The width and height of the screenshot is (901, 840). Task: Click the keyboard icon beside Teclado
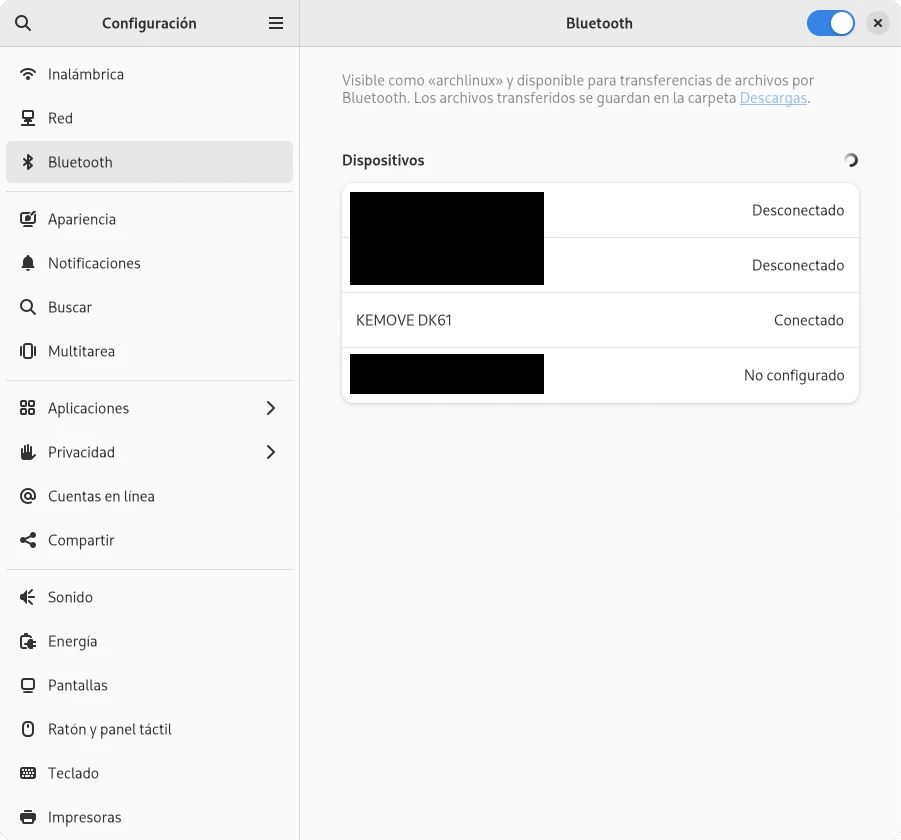[28, 773]
